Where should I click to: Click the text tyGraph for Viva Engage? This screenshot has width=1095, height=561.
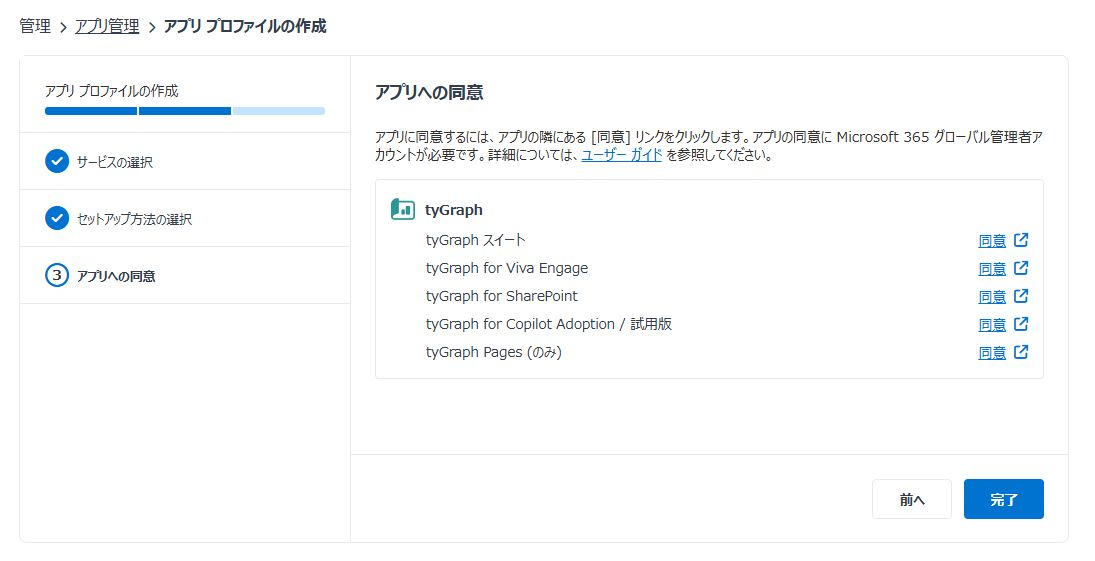tap(507, 268)
